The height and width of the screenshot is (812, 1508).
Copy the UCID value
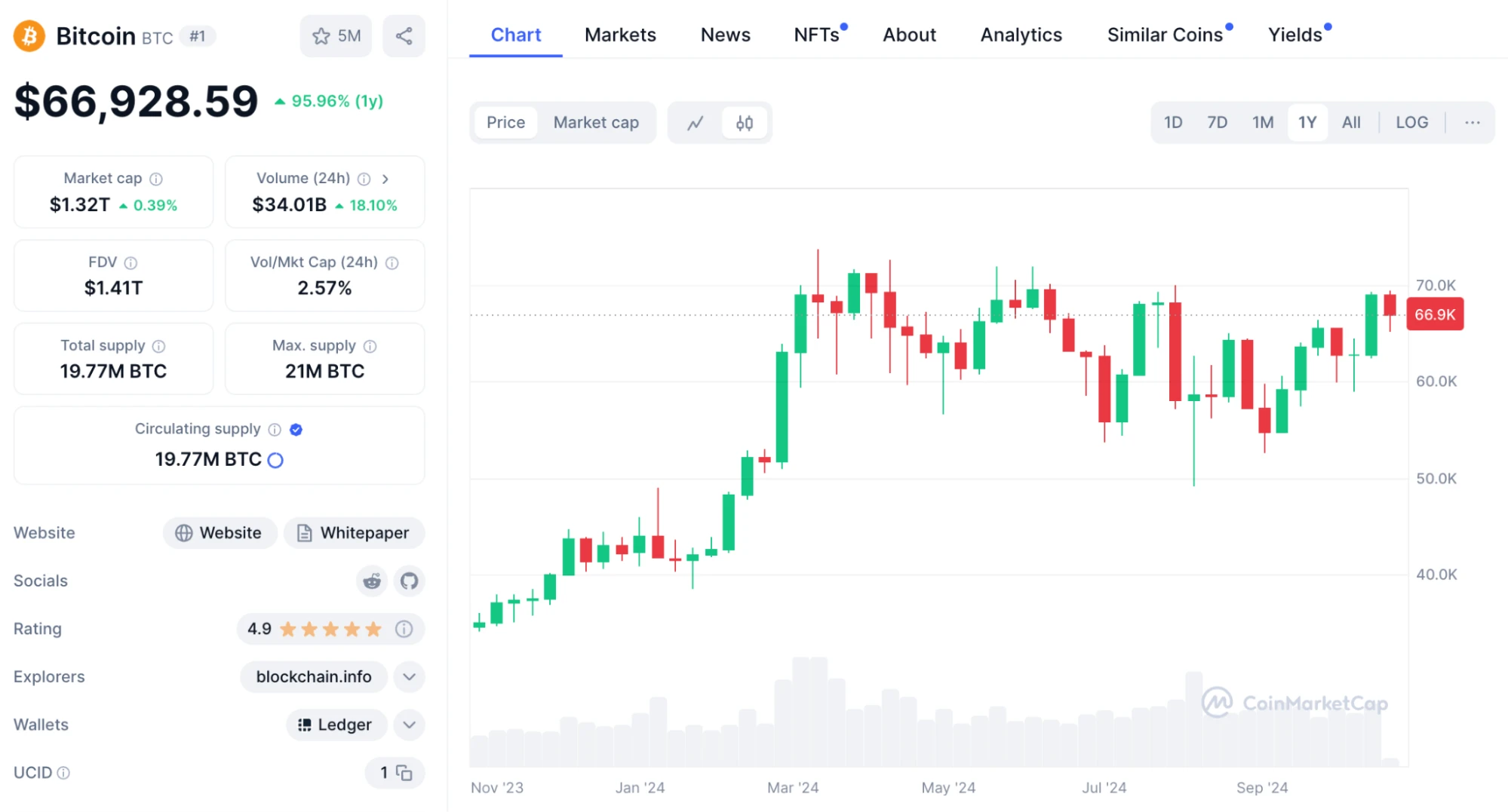[x=404, y=773]
